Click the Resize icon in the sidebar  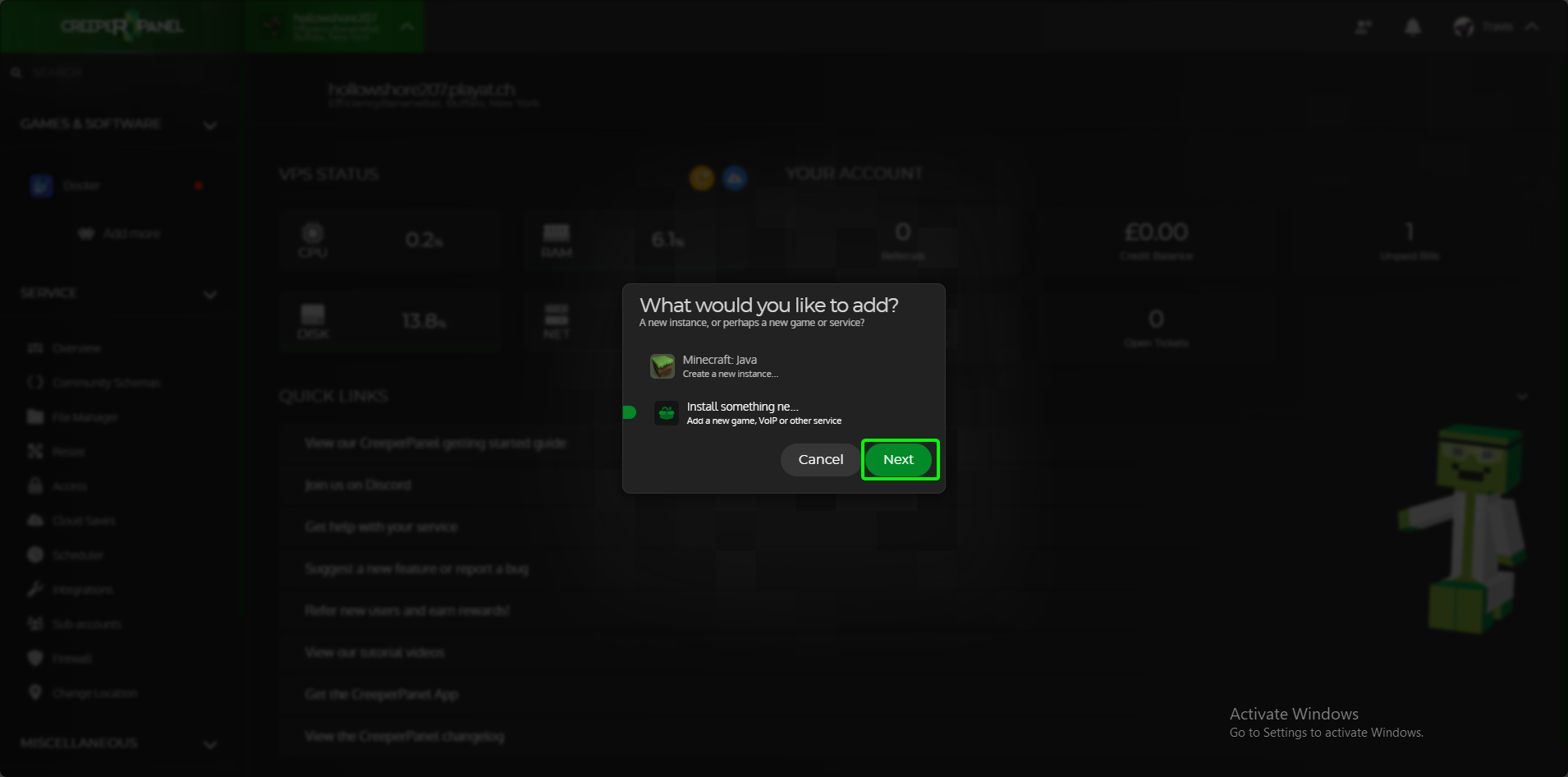[x=35, y=451]
